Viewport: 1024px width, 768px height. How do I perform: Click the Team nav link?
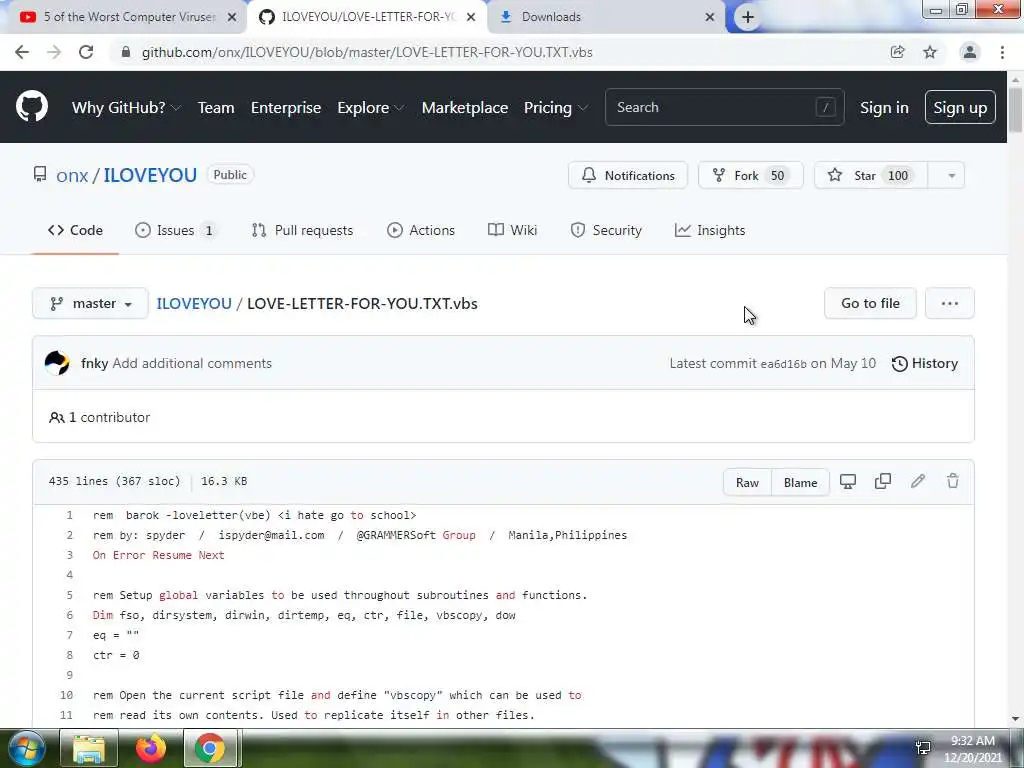[x=216, y=108]
